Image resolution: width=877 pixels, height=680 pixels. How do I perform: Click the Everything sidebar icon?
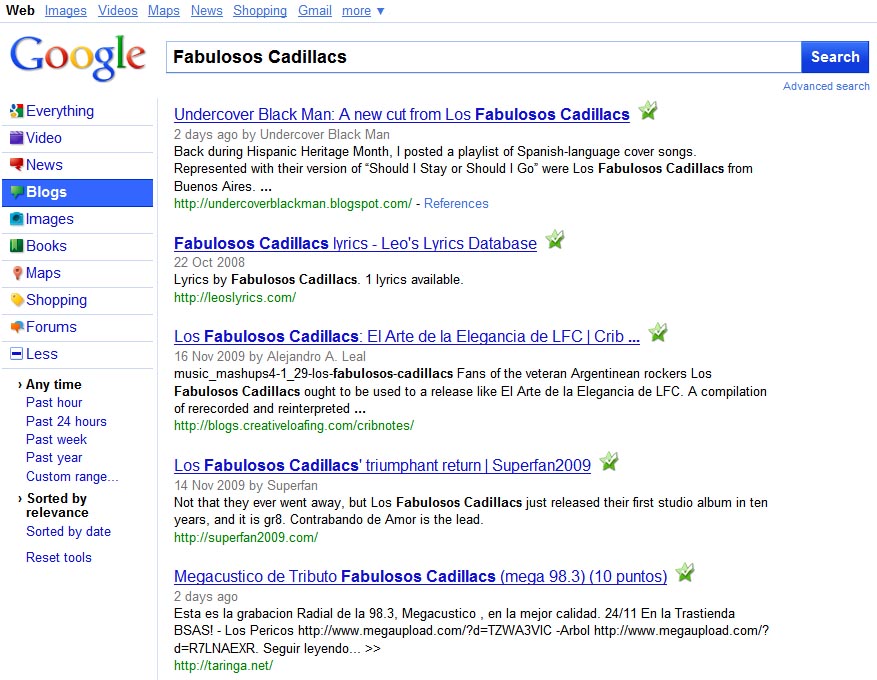[16, 111]
